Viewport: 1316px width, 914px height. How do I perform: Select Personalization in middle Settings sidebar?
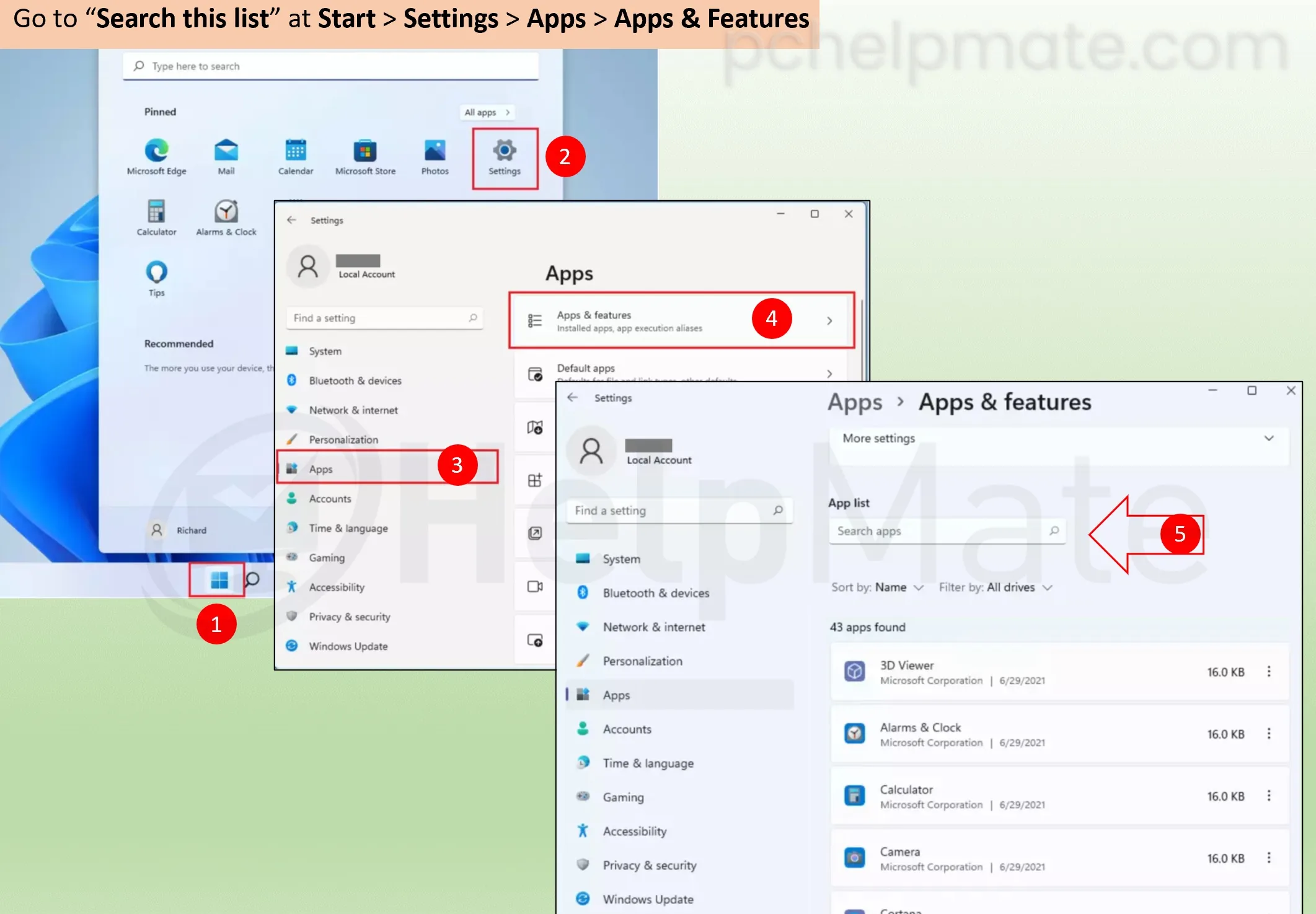tap(387, 439)
